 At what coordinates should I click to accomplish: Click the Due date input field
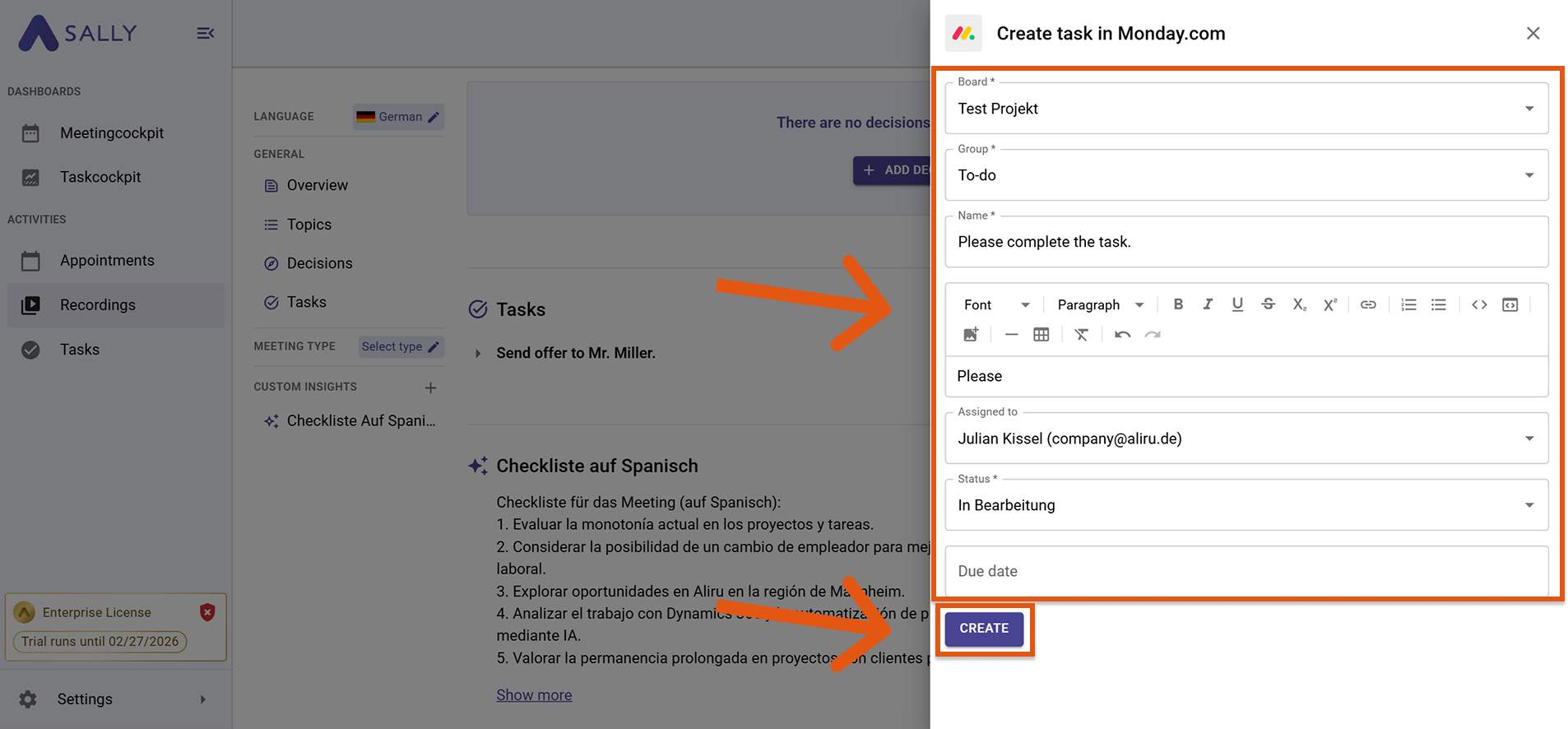tap(1246, 571)
